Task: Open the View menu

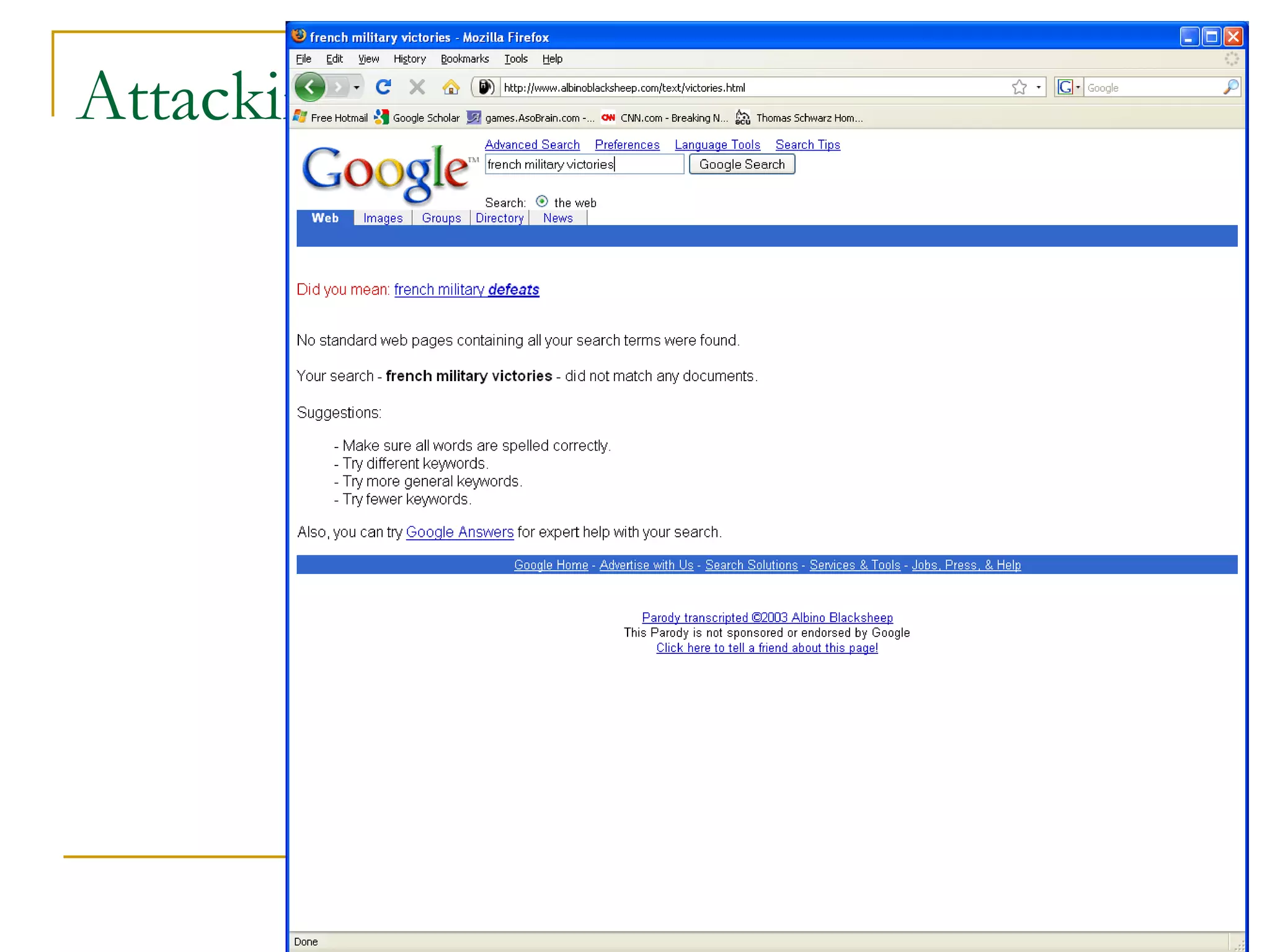Action: (368, 59)
